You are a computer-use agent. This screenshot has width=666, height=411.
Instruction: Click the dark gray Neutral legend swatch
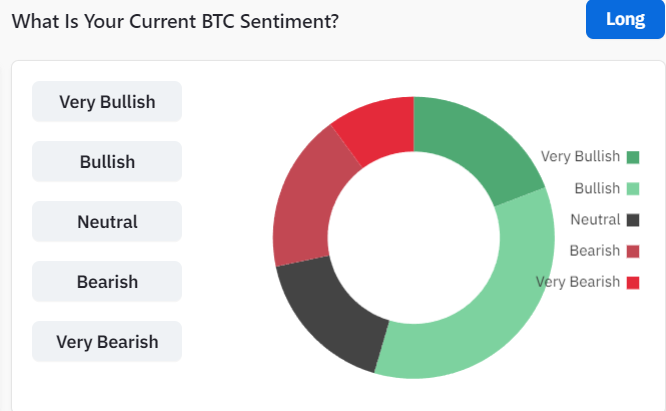(633, 220)
